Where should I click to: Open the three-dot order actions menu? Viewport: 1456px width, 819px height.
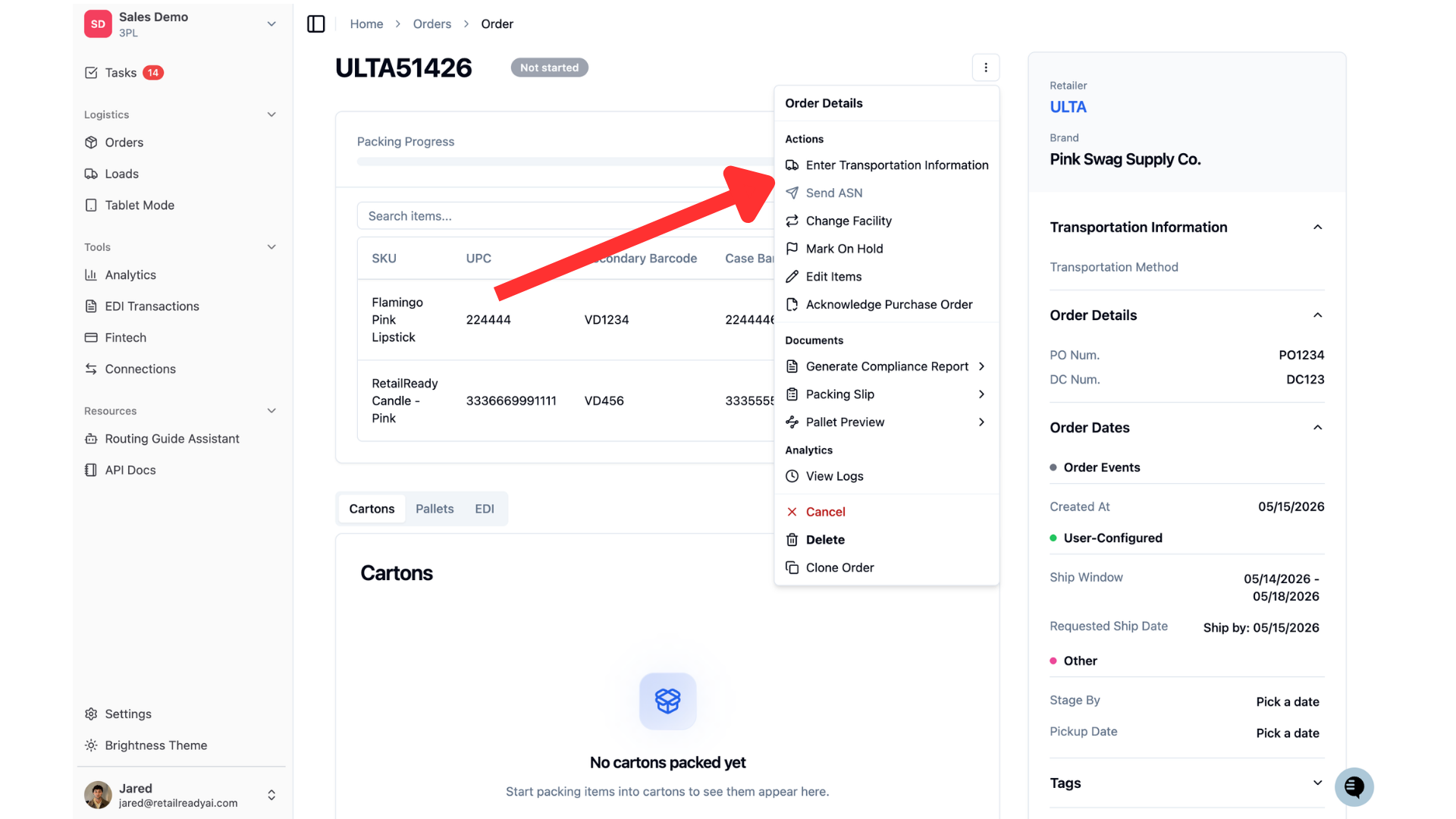(x=986, y=67)
